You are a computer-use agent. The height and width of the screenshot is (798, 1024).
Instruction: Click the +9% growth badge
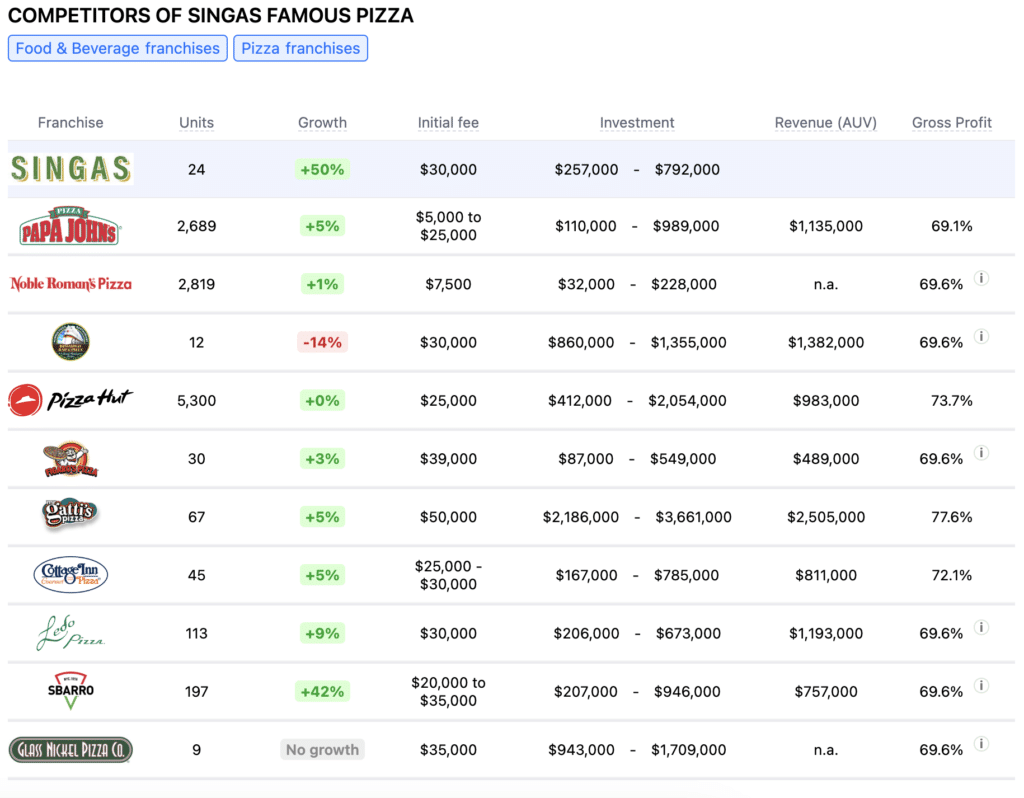(x=322, y=633)
